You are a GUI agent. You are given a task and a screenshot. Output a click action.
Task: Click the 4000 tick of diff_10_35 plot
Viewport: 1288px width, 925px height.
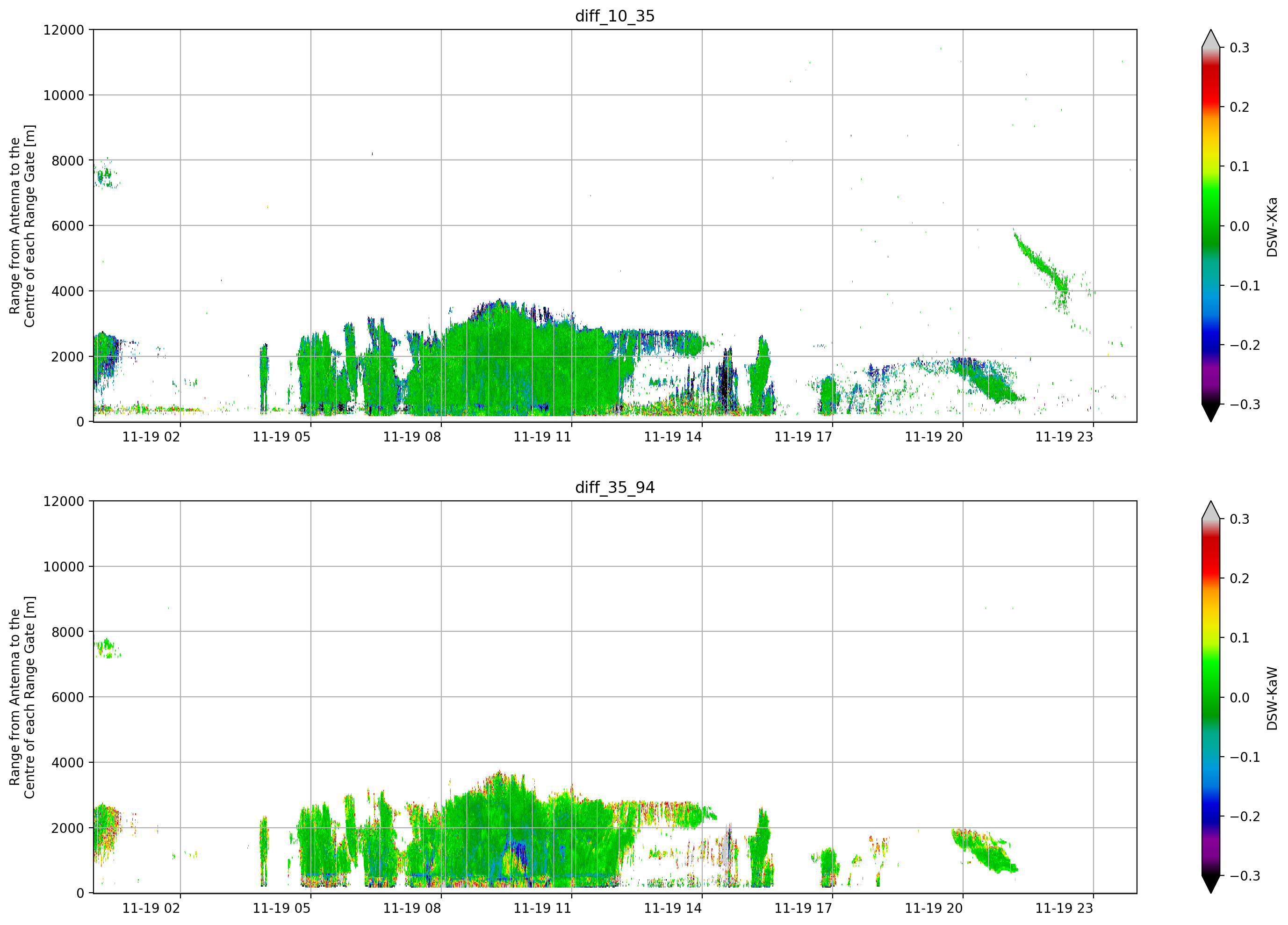tap(68, 291)
